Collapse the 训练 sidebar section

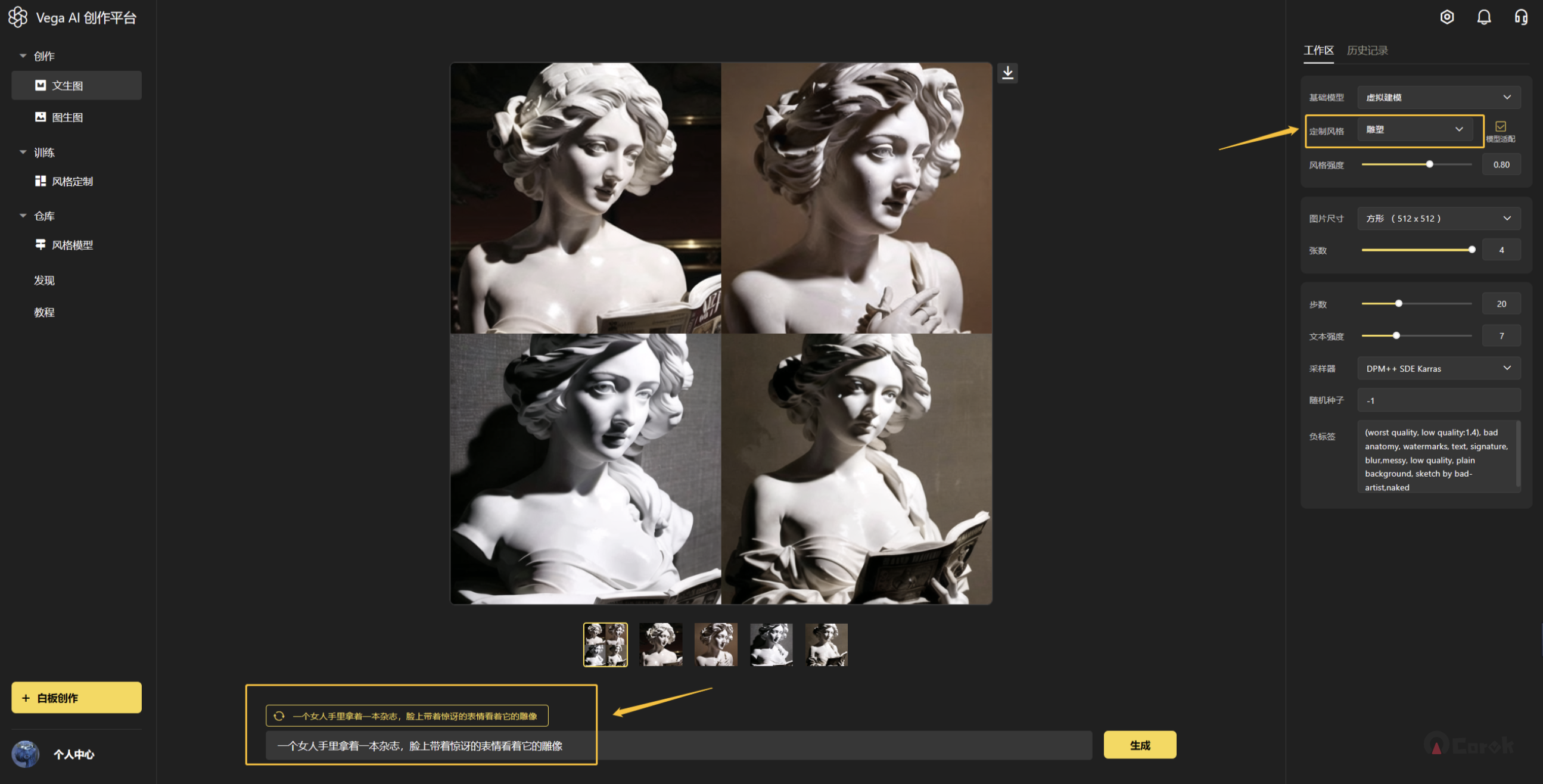click(23, 152)
